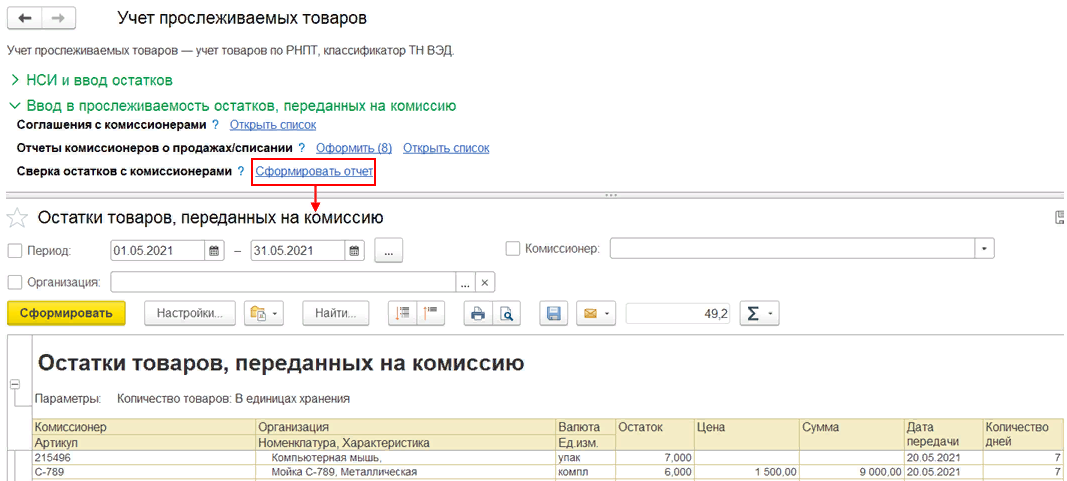Image resolution: width=1067 pixels, height=481 pixels.
Task: Click the Организация input field
Action: click(282, 282)
